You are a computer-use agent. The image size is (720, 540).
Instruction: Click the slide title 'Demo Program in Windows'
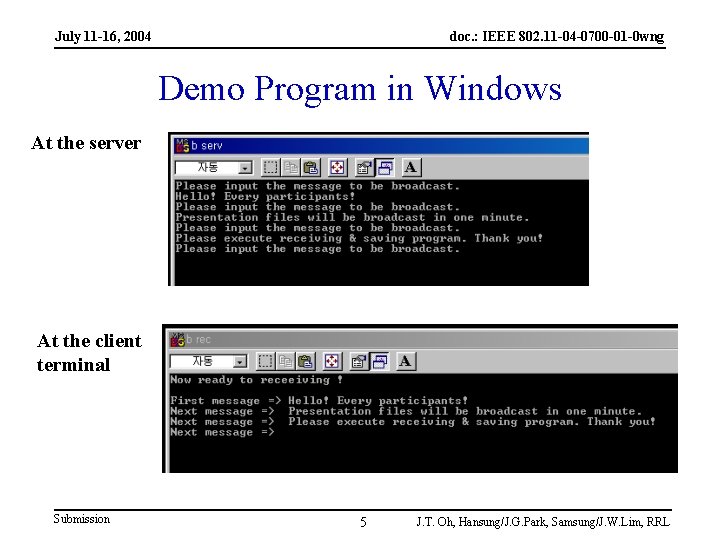pyautogui.click(x=360, y=89)
